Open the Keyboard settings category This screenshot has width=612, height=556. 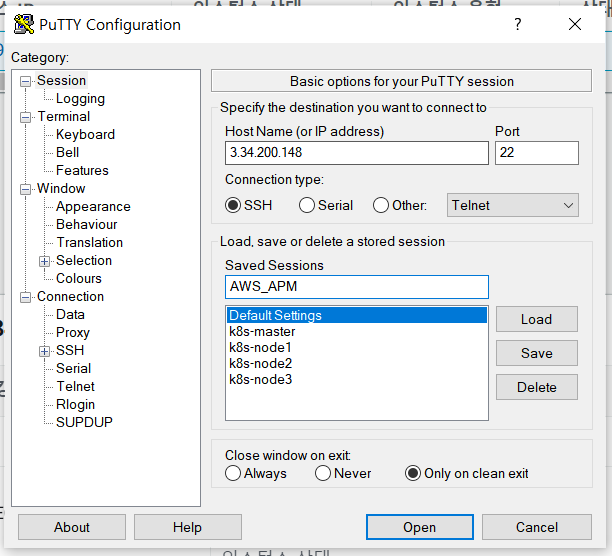(x=85, y=134)
